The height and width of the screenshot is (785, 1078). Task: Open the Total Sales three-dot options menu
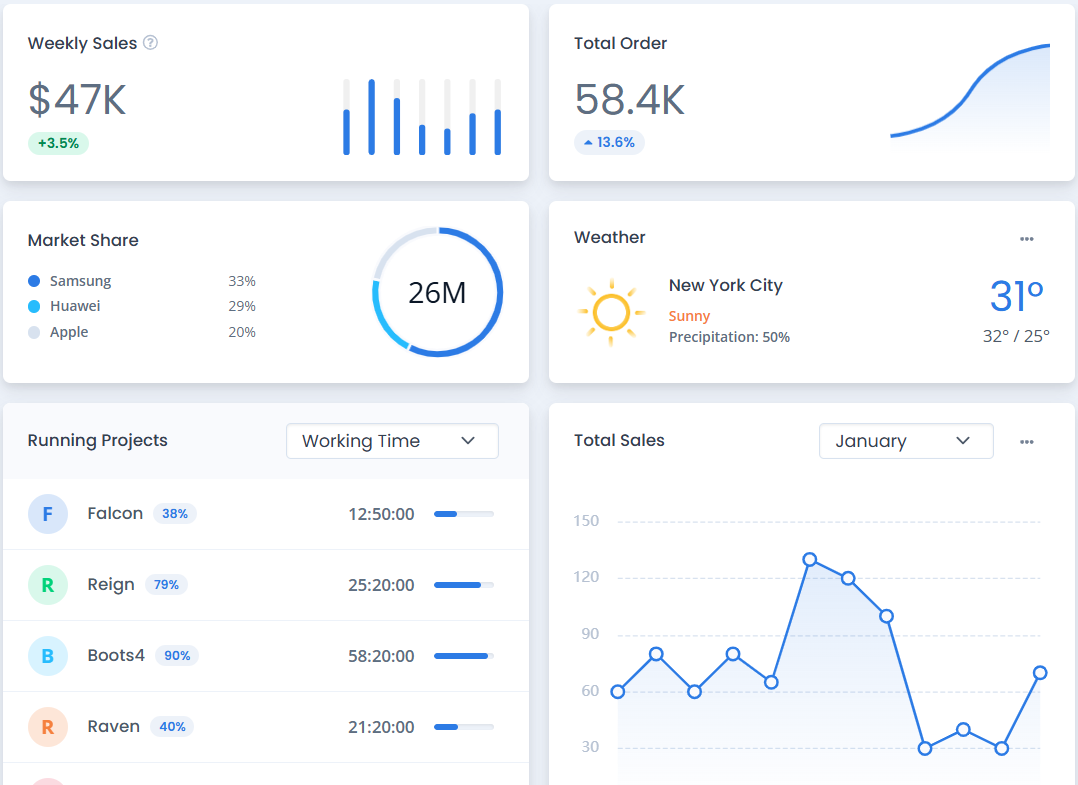(x=1026, y=442)
